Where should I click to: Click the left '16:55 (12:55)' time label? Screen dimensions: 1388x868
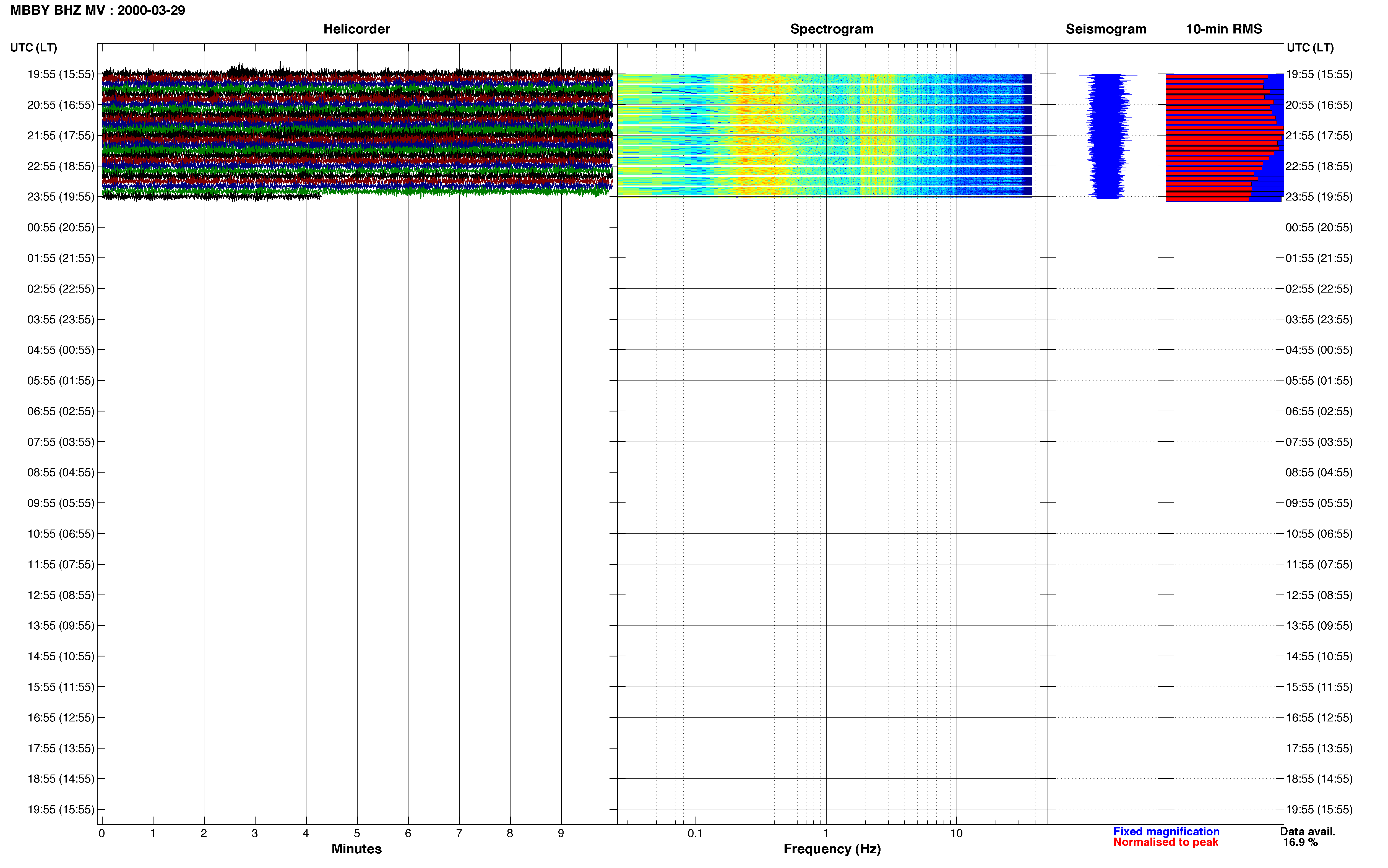tap(61, 718)
